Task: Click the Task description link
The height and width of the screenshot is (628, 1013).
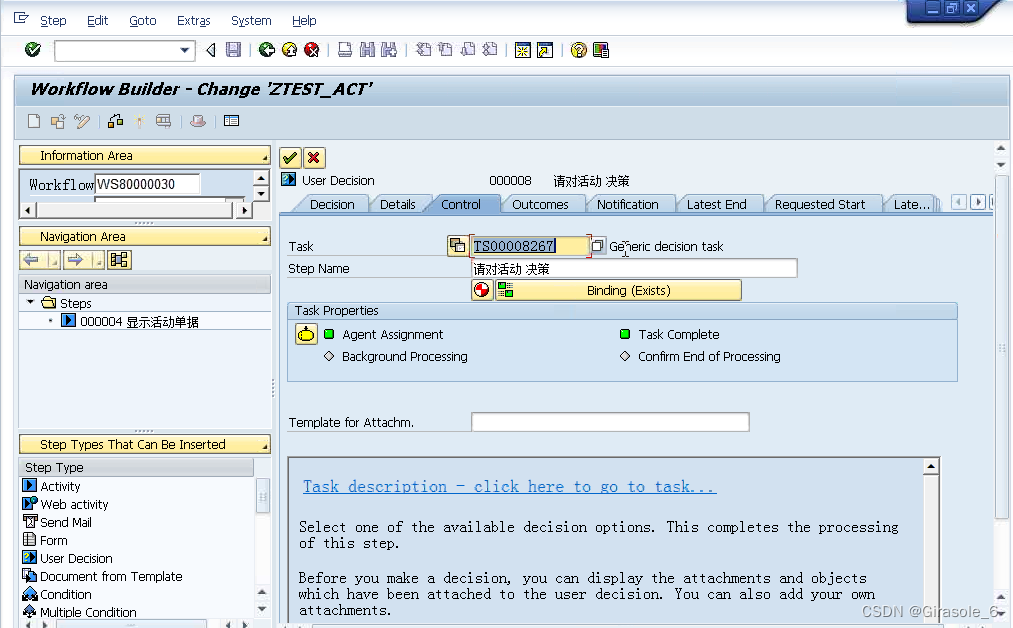Action: [510, 487]
